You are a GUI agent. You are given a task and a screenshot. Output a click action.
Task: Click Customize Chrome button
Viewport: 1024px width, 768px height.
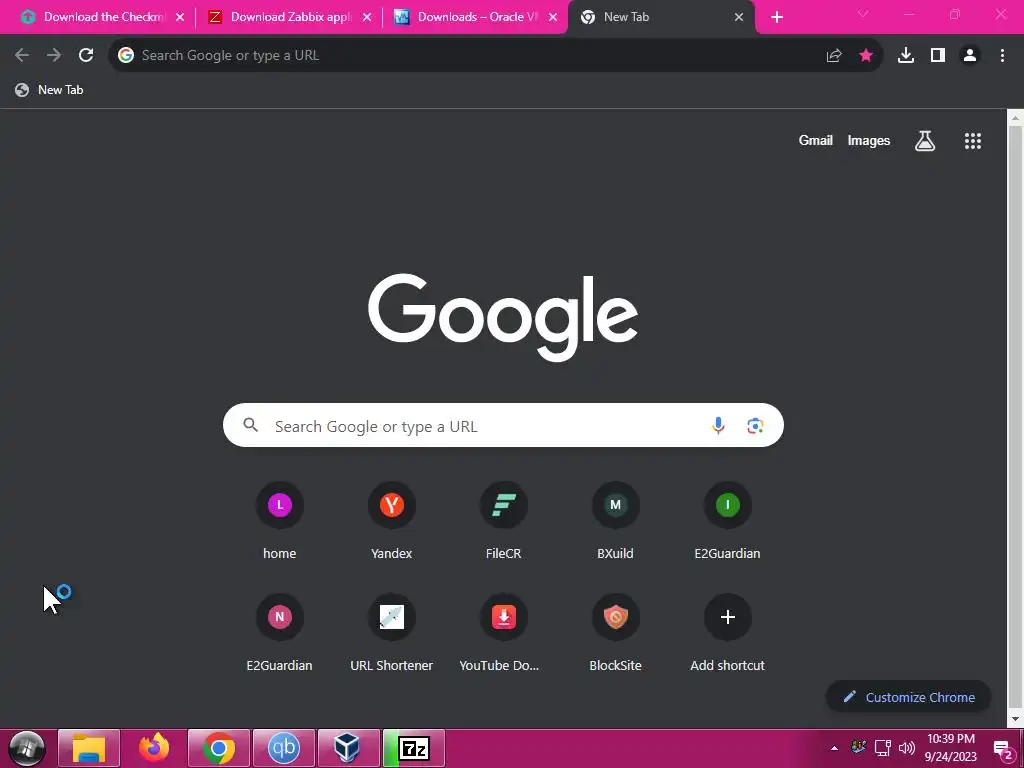pyautogui.click(x=908, y=697)
